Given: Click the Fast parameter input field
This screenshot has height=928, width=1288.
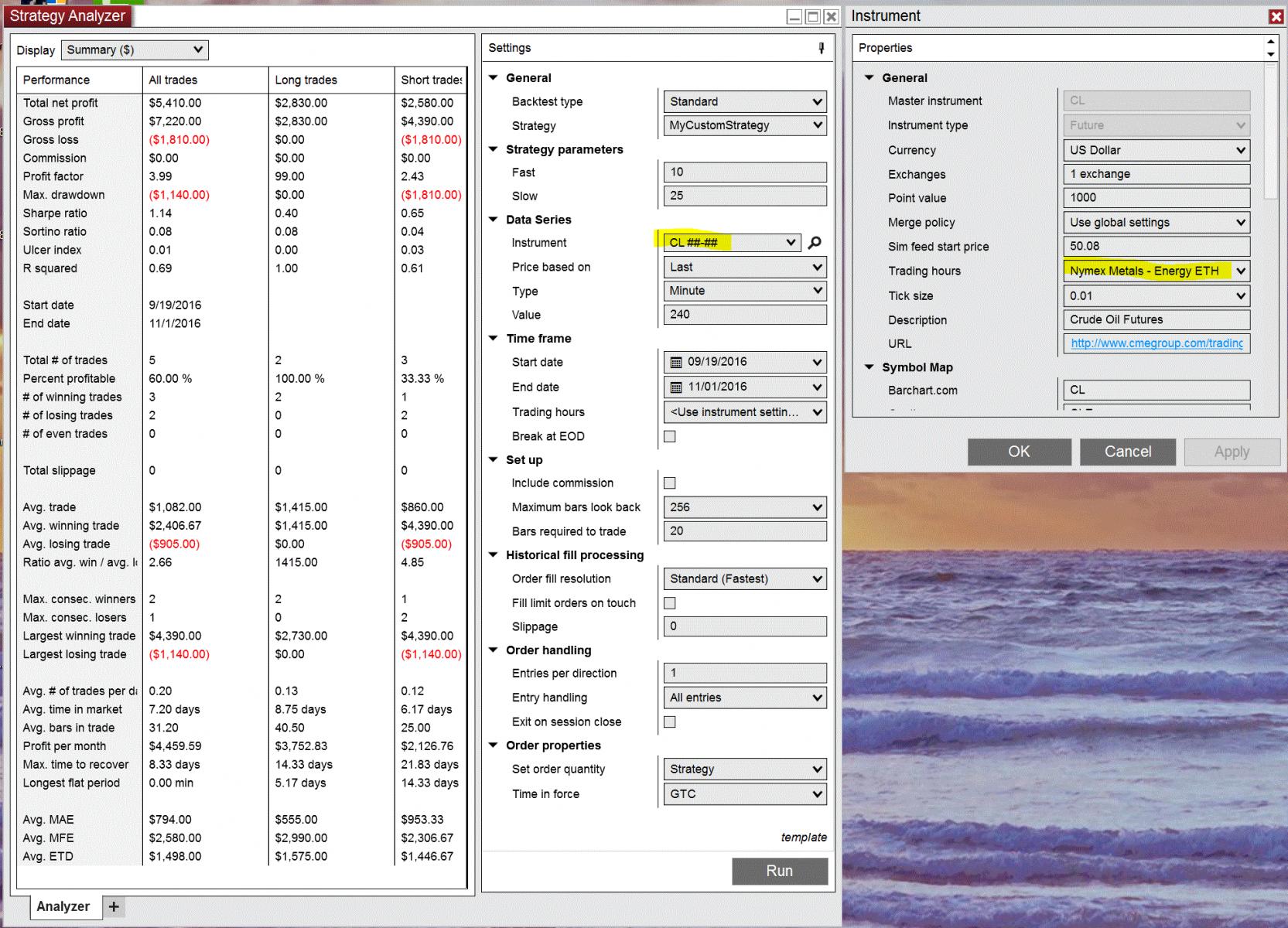Looking at the screenshot, I should (x=744, y=172).
